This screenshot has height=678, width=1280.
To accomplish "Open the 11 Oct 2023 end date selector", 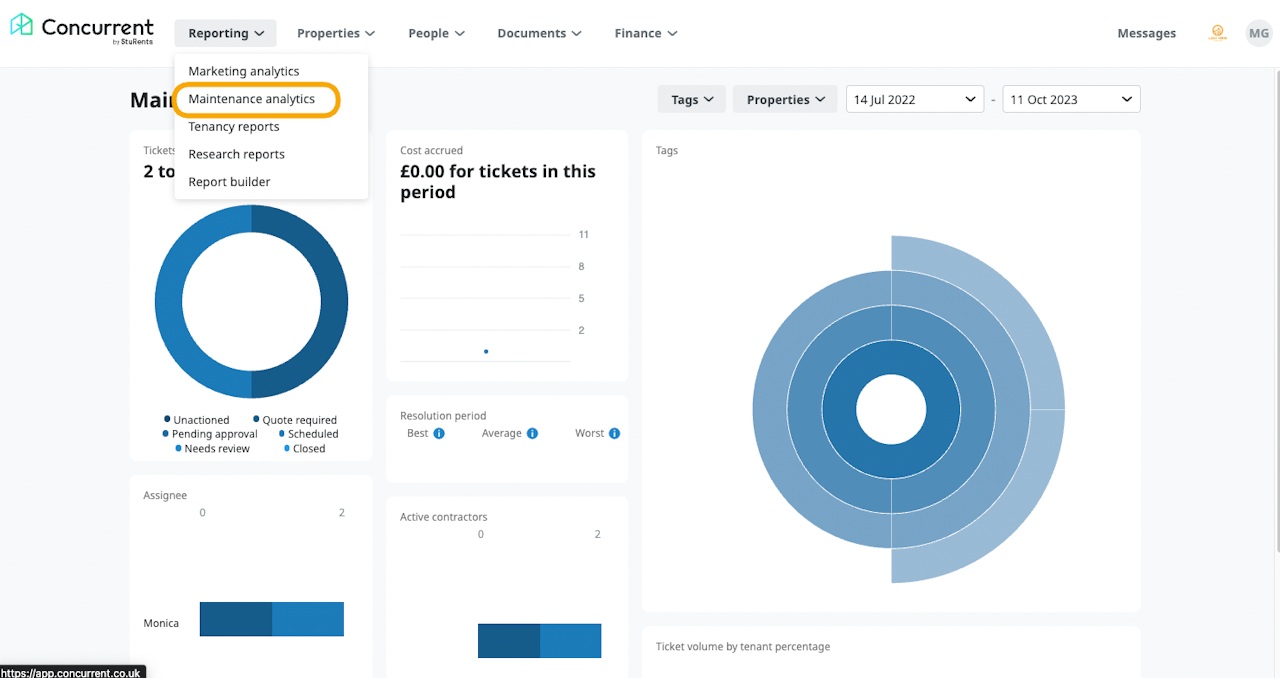I will pyautogui.click(x=1071, y=99).
